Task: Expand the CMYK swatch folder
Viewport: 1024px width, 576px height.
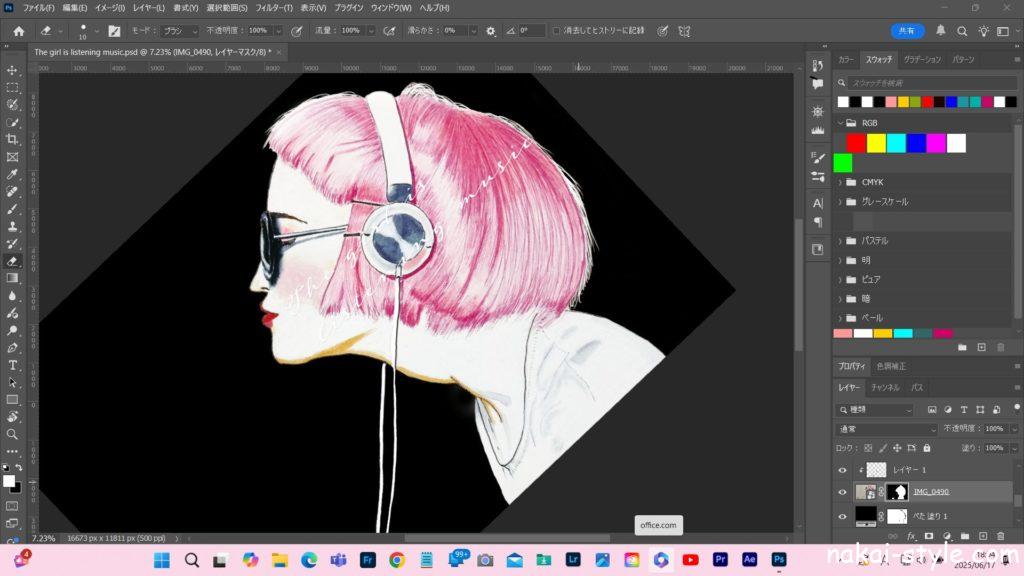Action: (839, 182)
